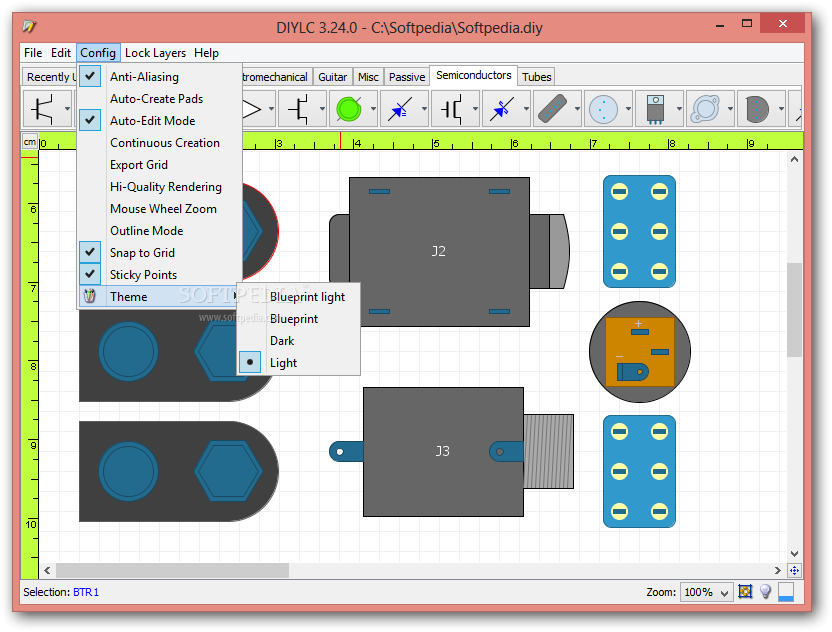Disable Anti-Aliasing option

159,76
